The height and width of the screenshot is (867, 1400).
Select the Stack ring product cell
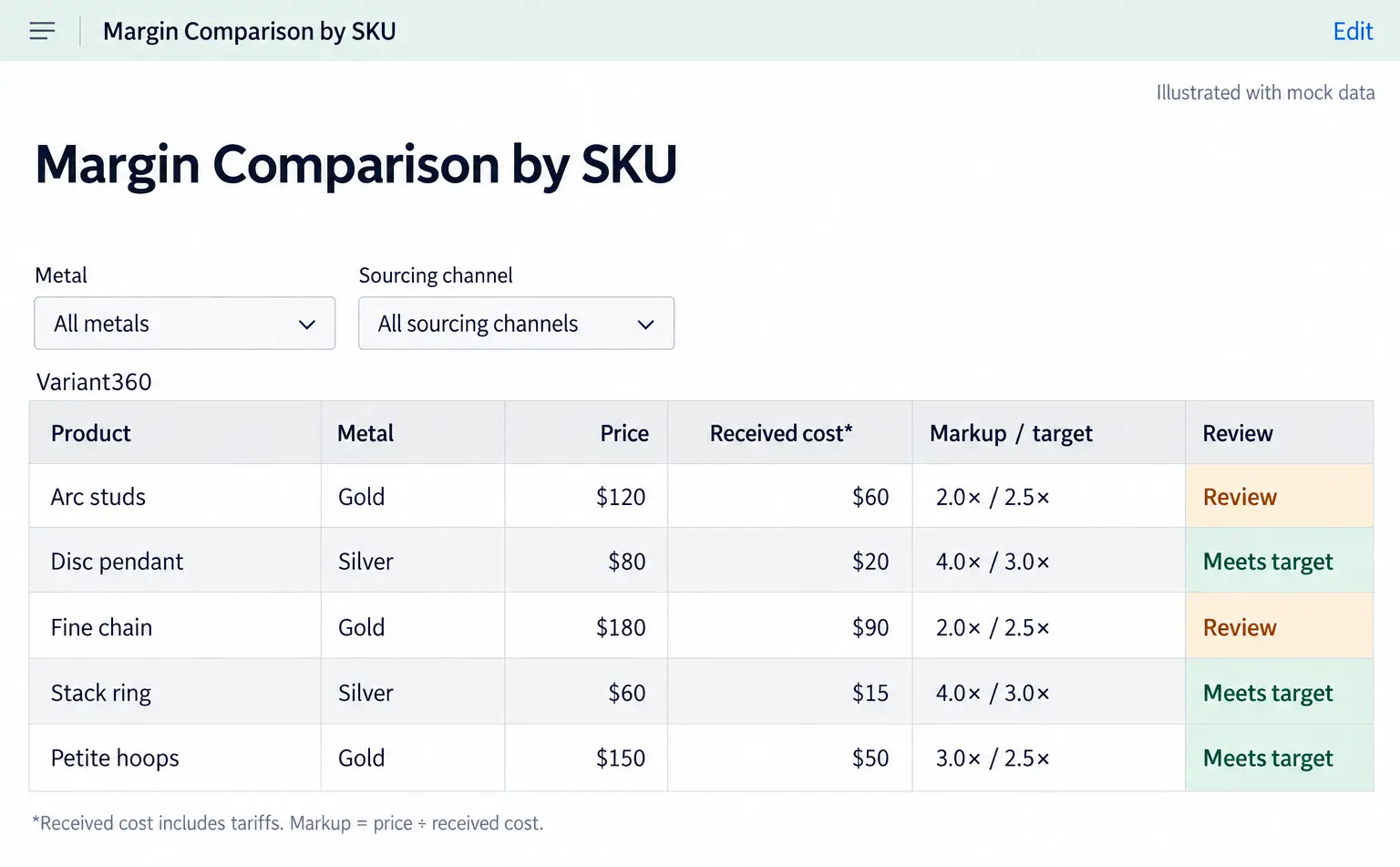point(175,692)
